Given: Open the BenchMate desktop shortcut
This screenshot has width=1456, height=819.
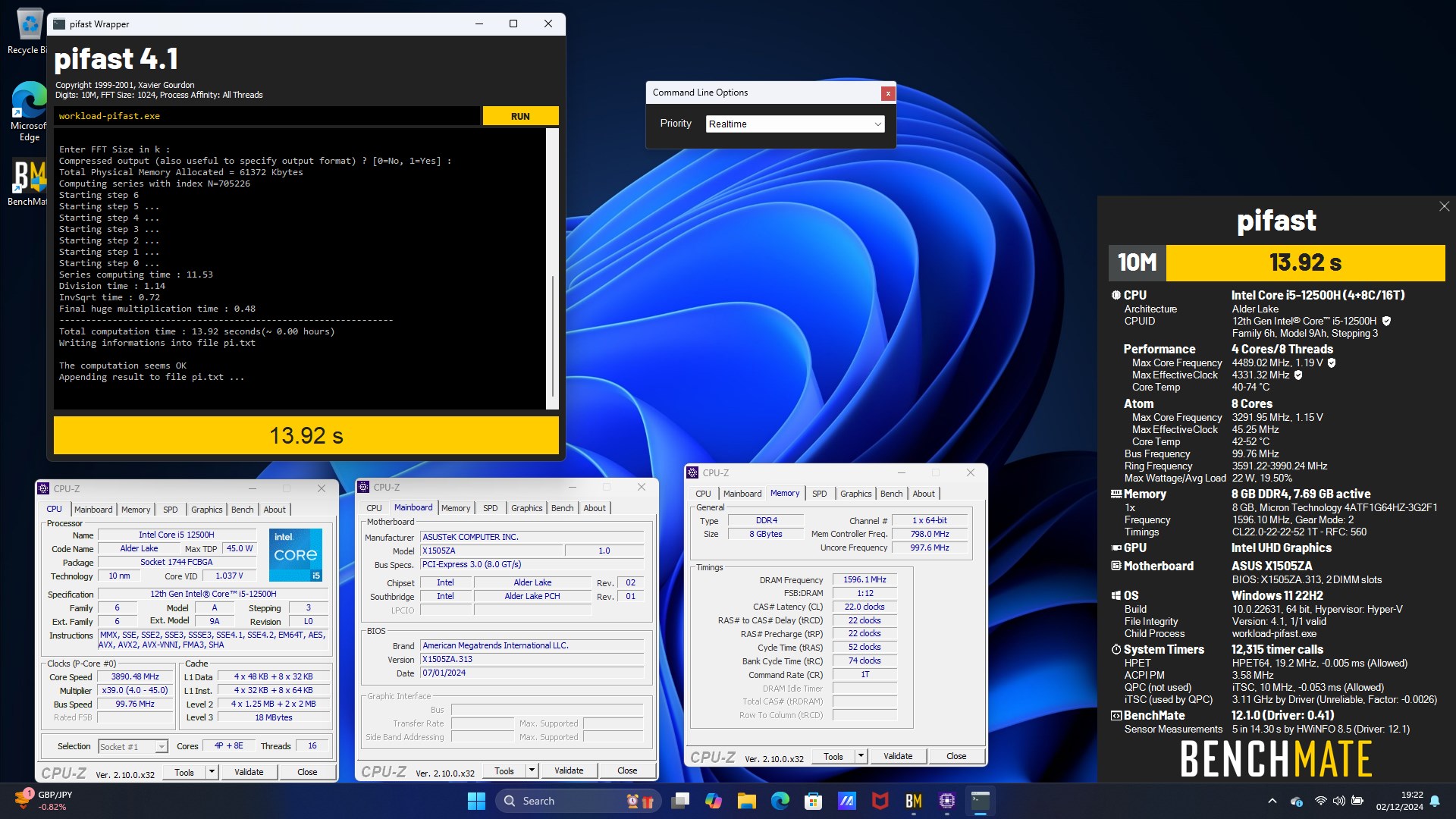Looking at the screenshot, I should point(29,183).
